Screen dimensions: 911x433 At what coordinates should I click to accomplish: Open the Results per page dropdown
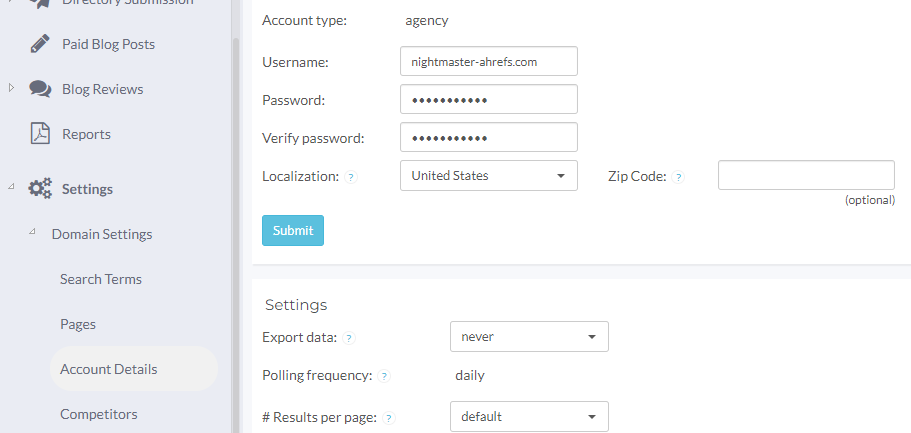click(529, 416)
